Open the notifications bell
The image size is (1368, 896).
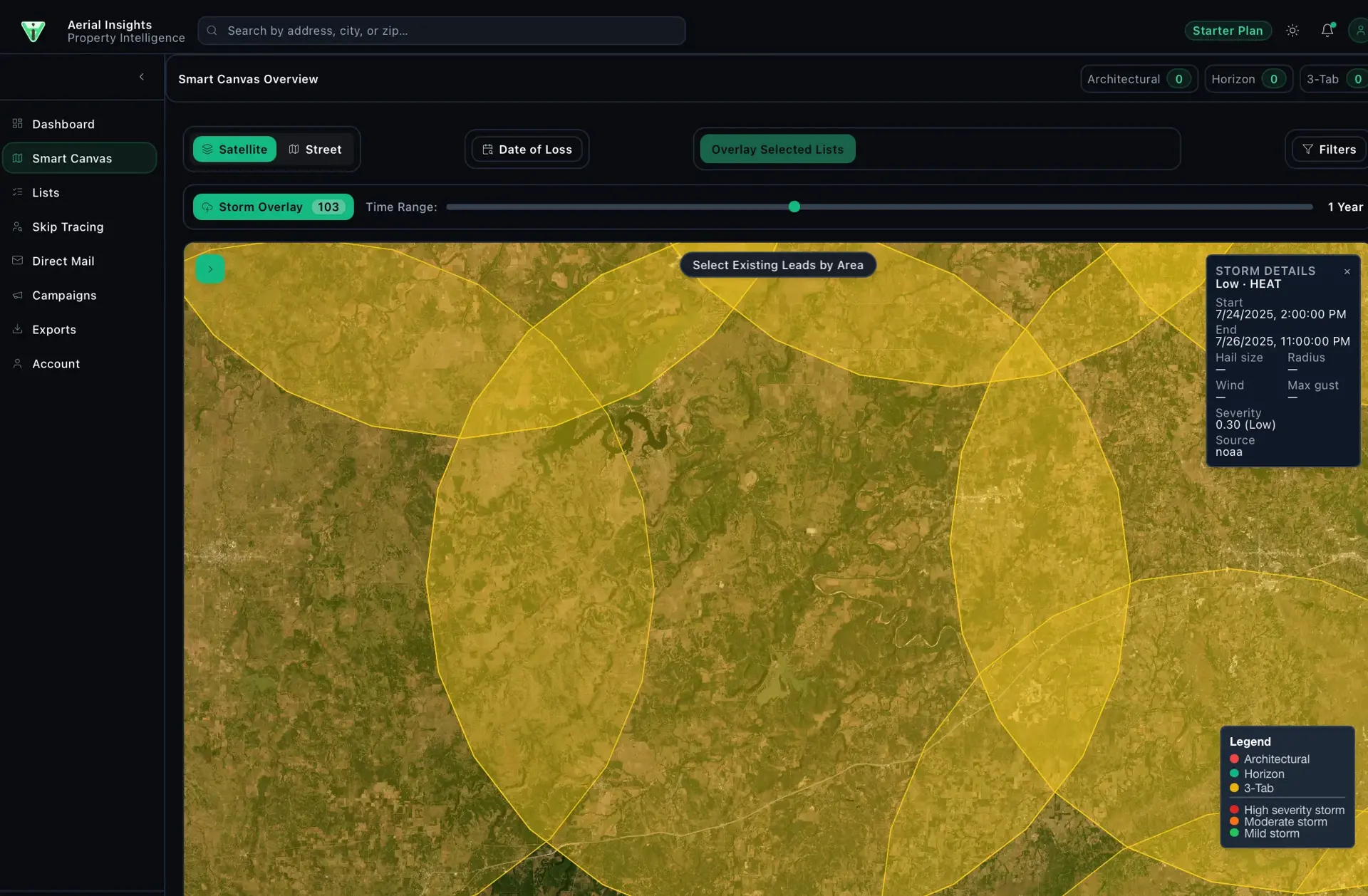pos(1327,31)
